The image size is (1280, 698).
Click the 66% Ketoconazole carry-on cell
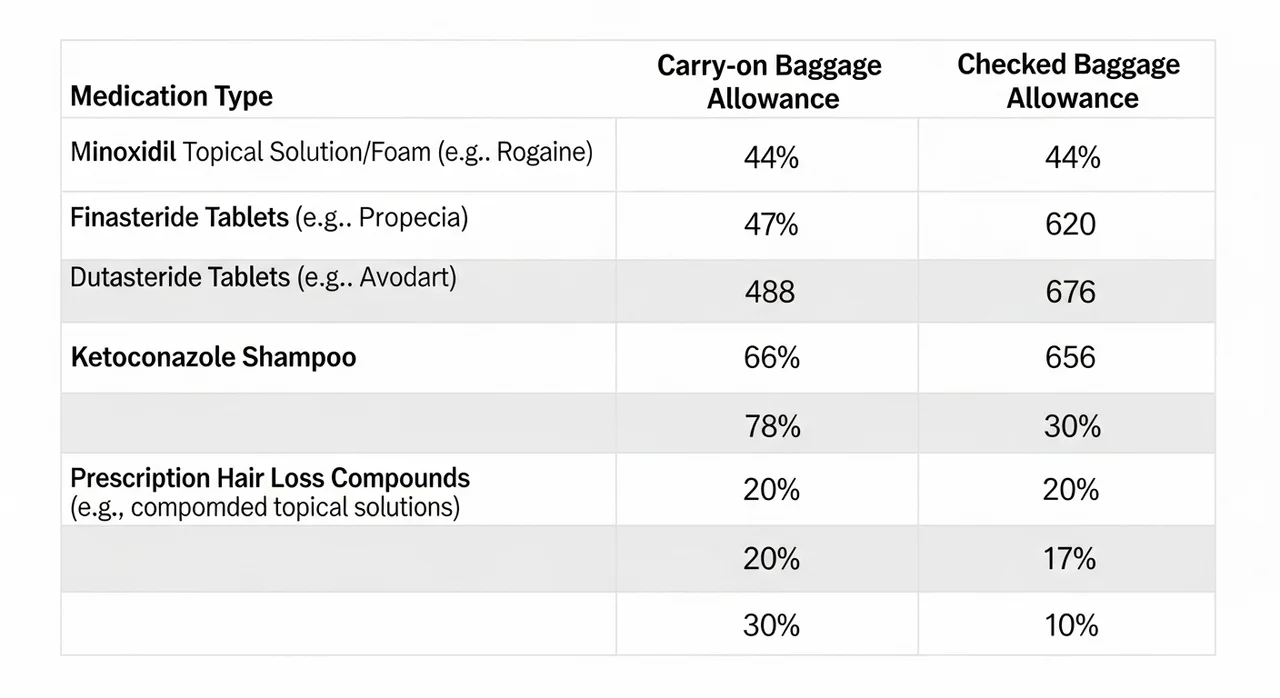point(771,358)
